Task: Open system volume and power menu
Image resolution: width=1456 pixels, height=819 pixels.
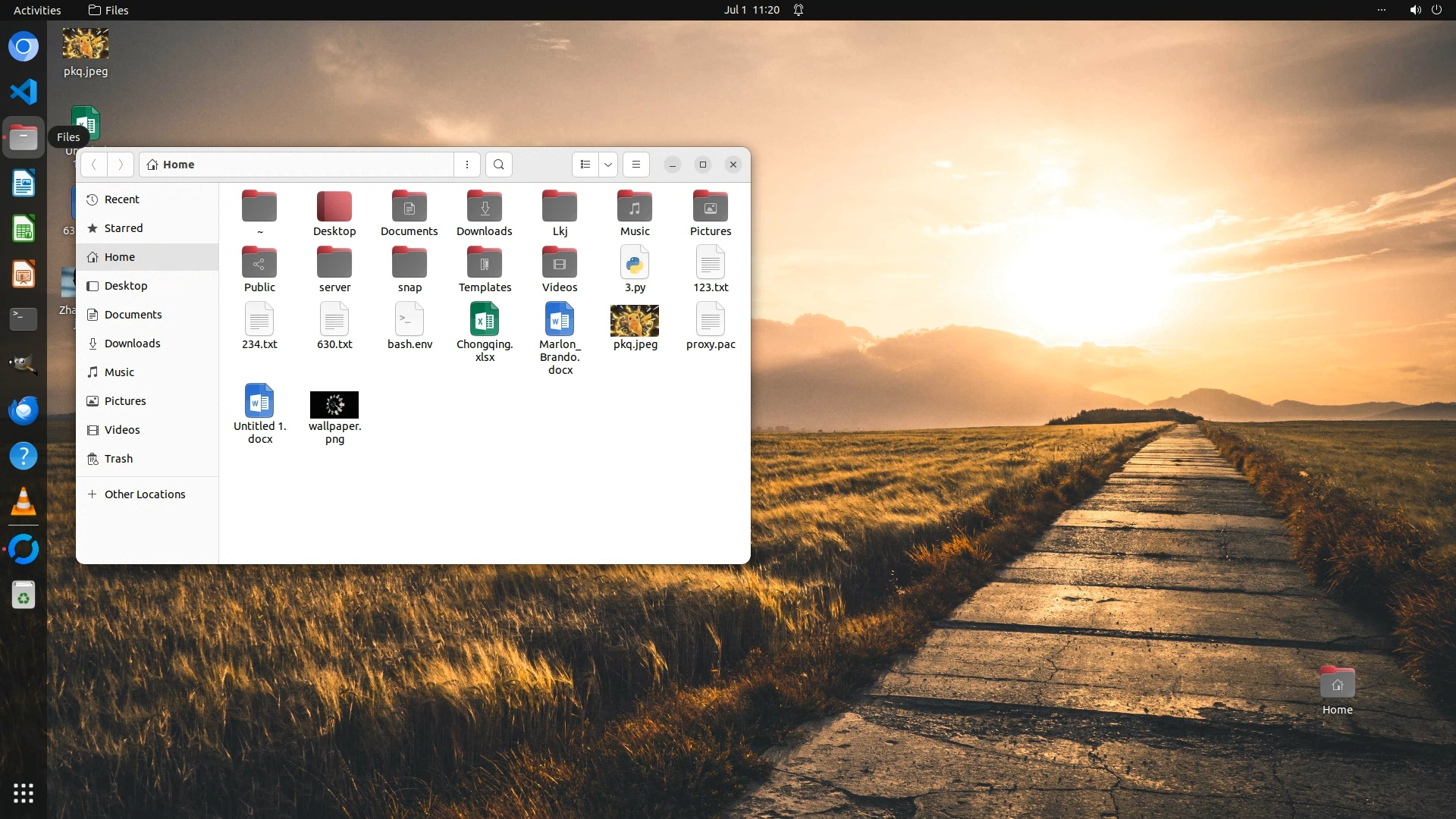Action: click(1425, 10)
